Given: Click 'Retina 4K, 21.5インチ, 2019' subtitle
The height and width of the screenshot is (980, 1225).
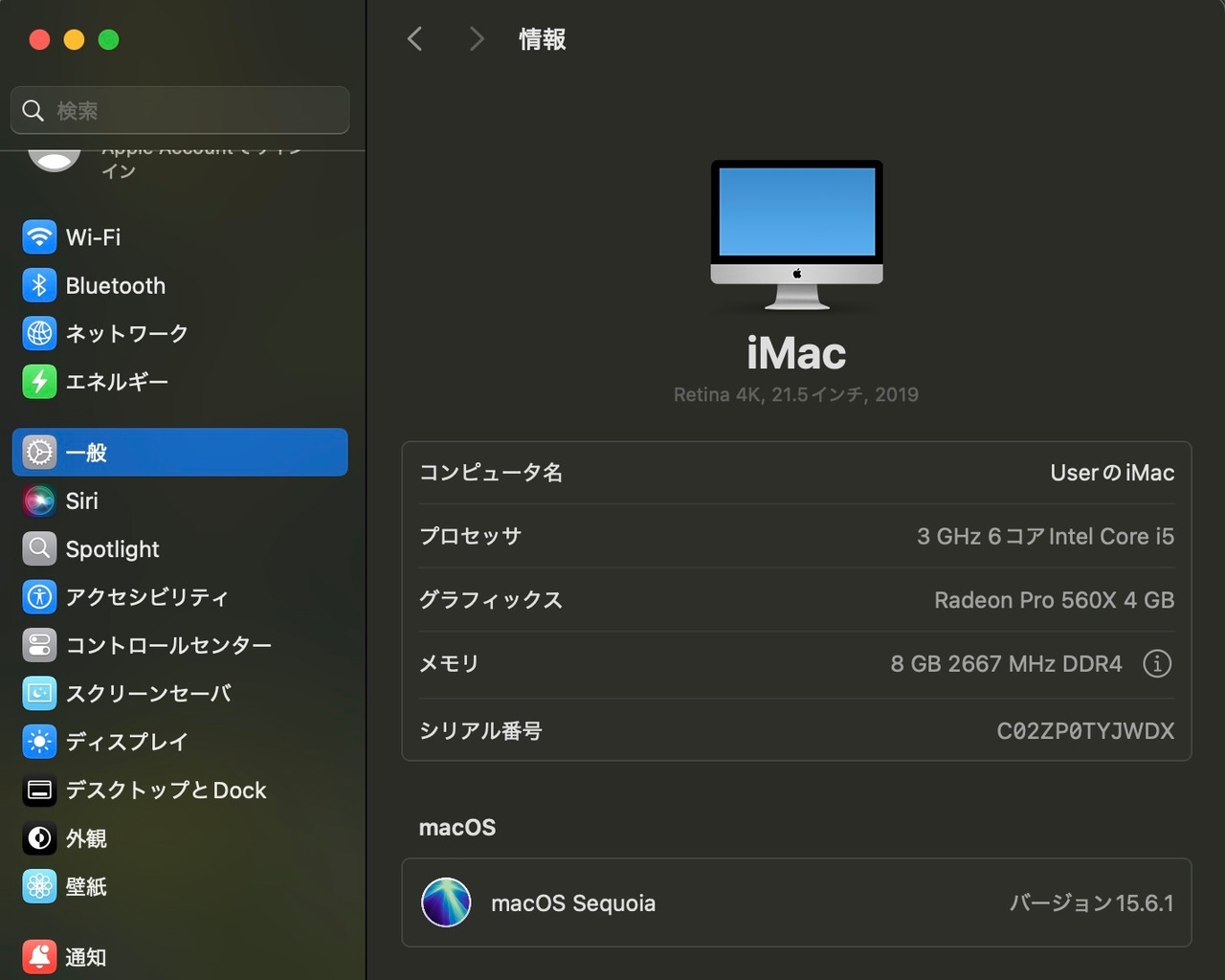Looking at the screenshot, I should (796, 394).
